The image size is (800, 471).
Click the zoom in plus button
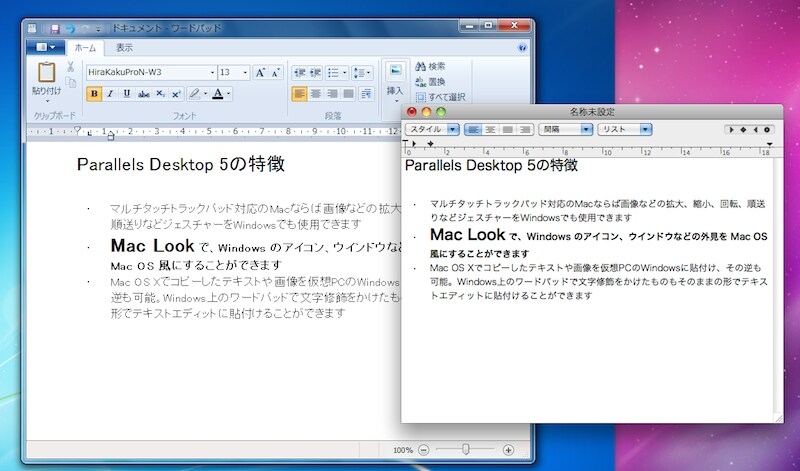[508, 450]
